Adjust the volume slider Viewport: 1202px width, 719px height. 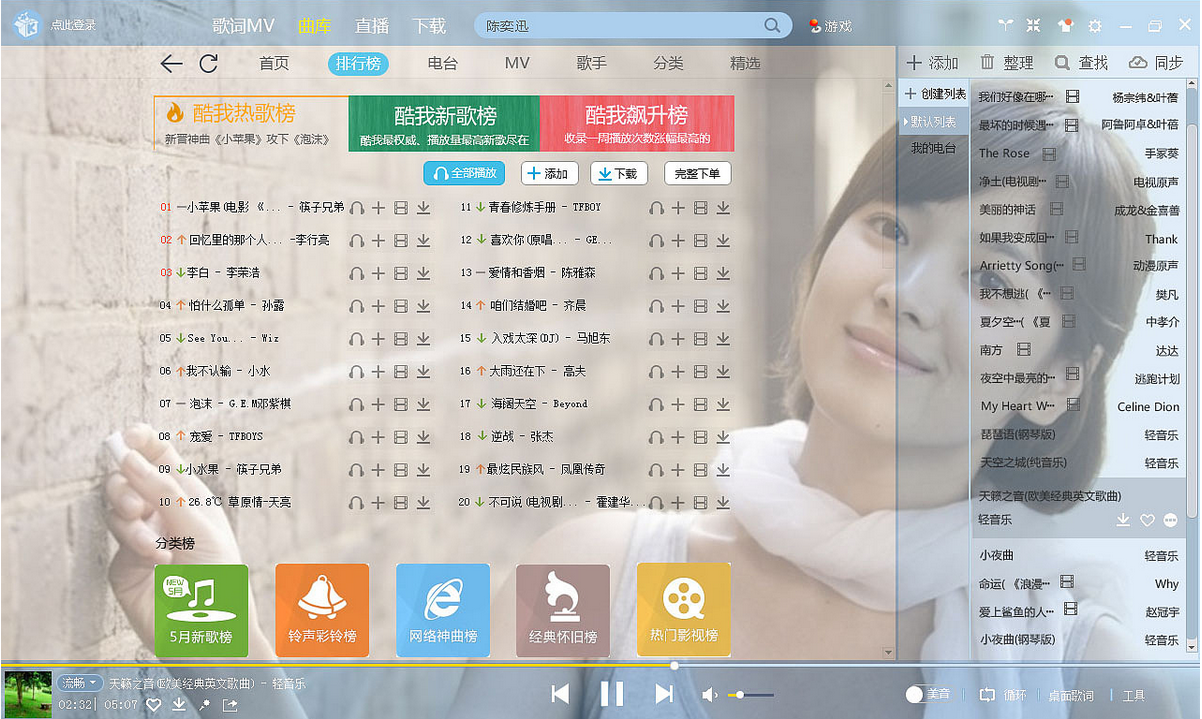pyautogui.click(x=750, y=694)
